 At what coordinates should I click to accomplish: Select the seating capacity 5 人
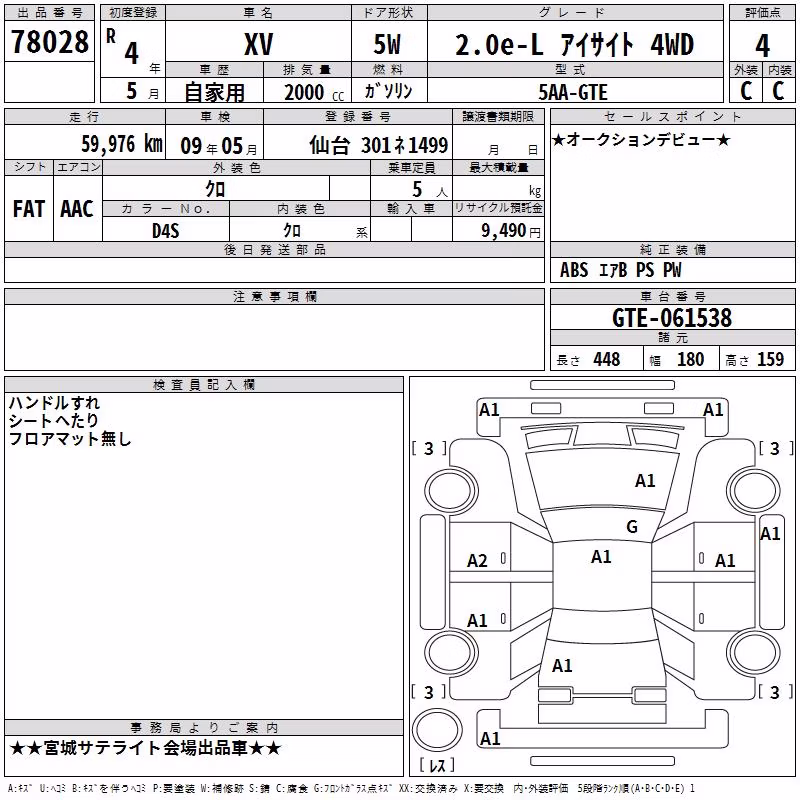click(430, 190)
